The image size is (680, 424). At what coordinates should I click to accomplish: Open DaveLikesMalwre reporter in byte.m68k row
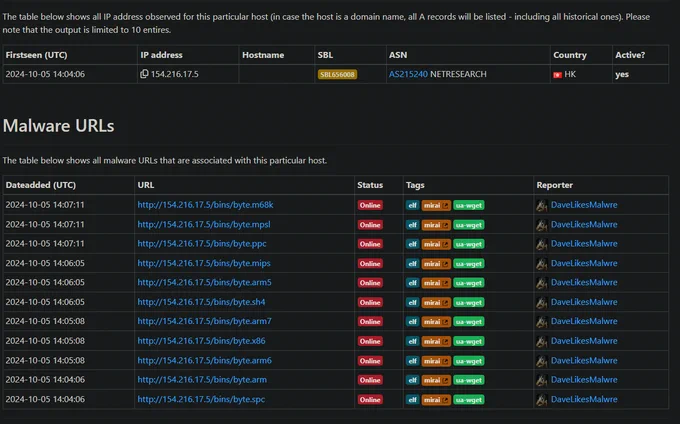coord(584,205)
